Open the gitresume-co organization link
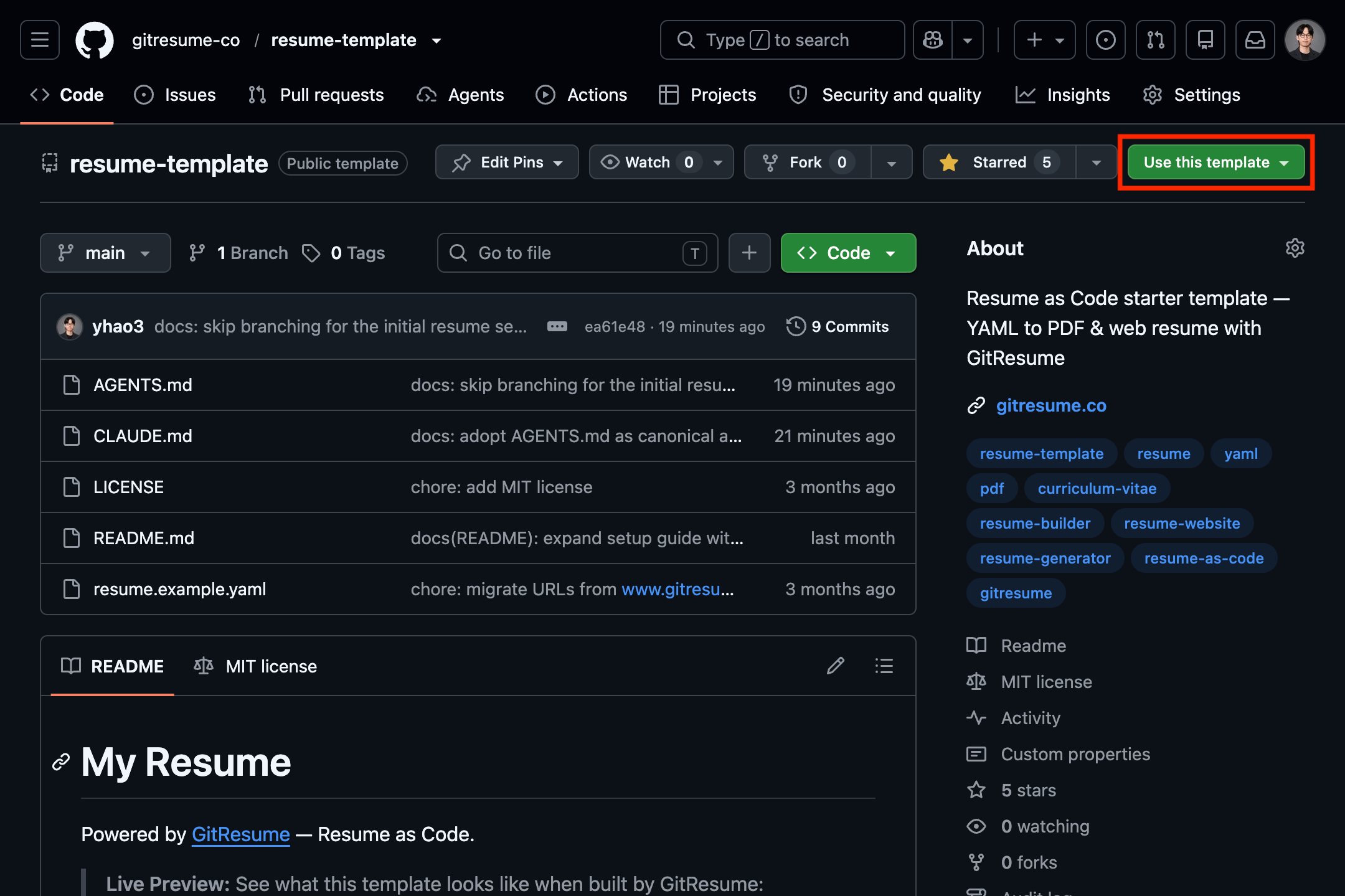Image resolution: width=1345 pixels, height=896 pixels. tap(186, 40)
